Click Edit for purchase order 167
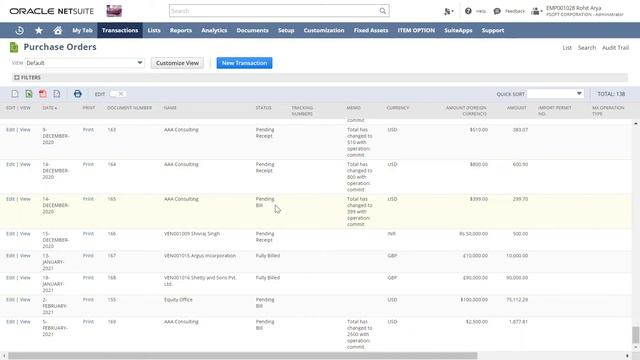 tap(10, 256)
